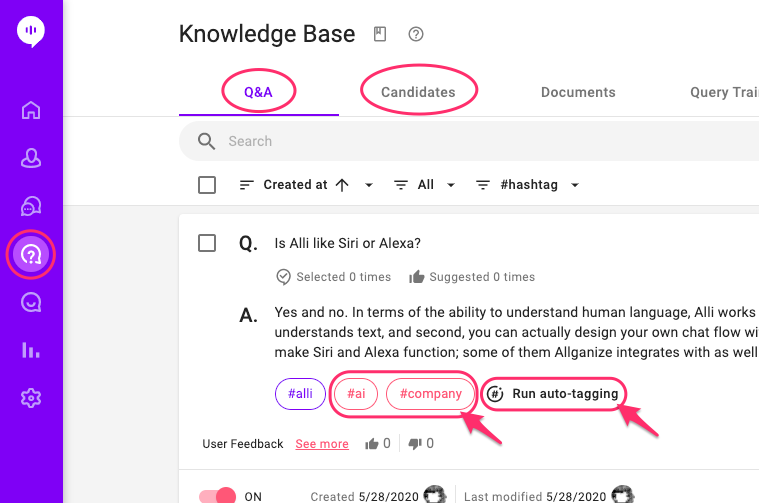The image size is (759, 503).
Task: Click the avatar next to Last modified date
Action: pyautogui.click(x=622, y=495)
